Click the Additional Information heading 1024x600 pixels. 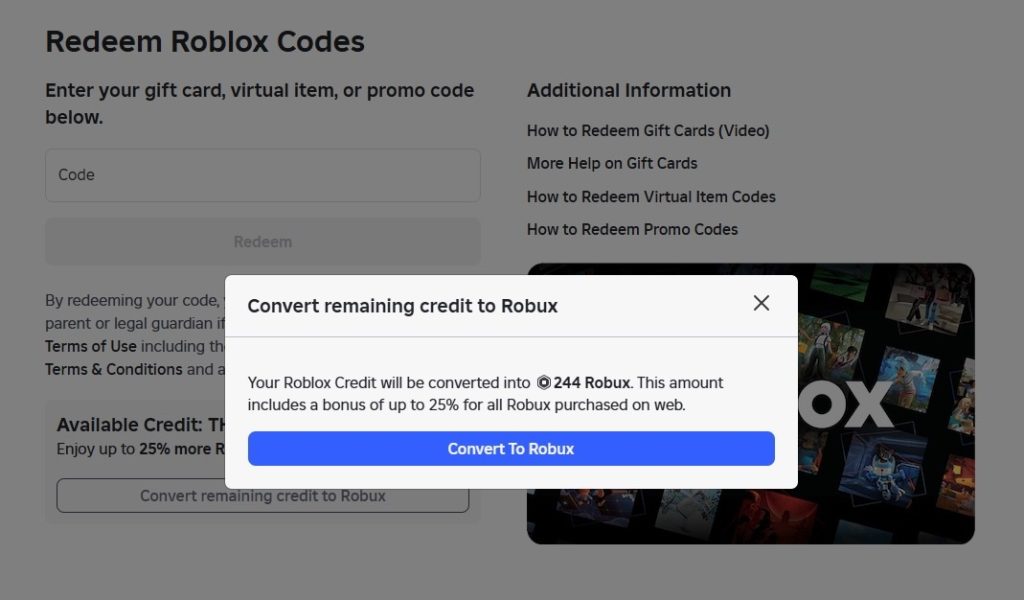point(629,91)
